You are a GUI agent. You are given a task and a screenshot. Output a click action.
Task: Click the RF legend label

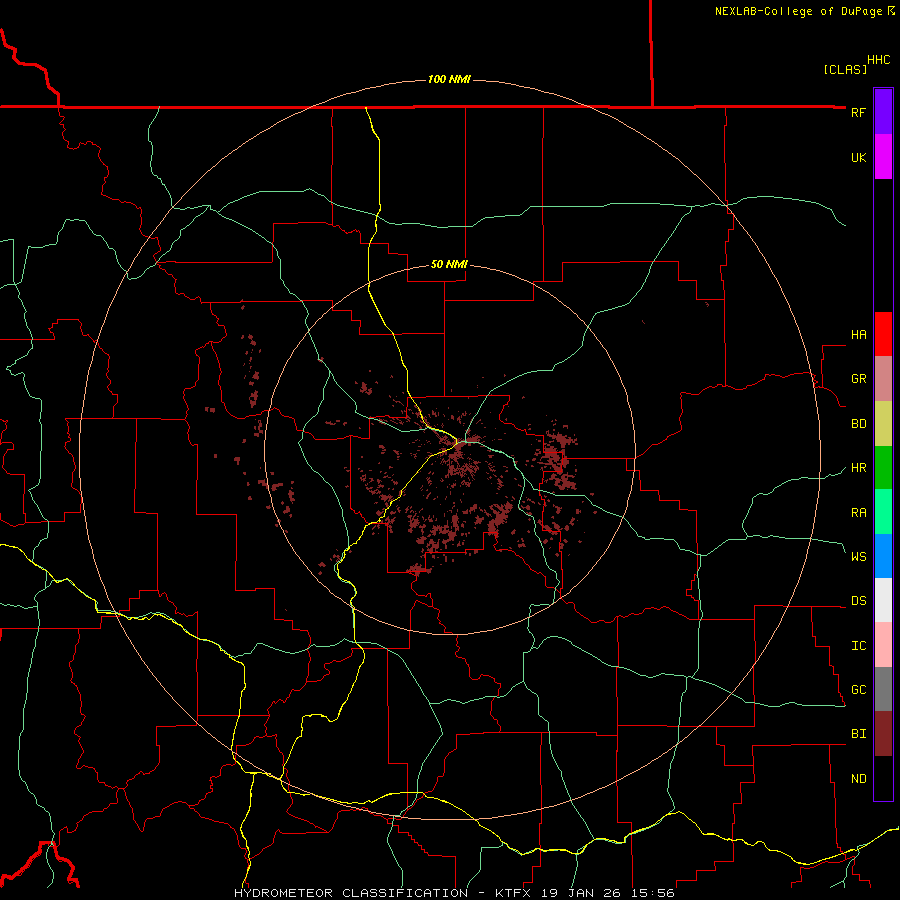858,112
